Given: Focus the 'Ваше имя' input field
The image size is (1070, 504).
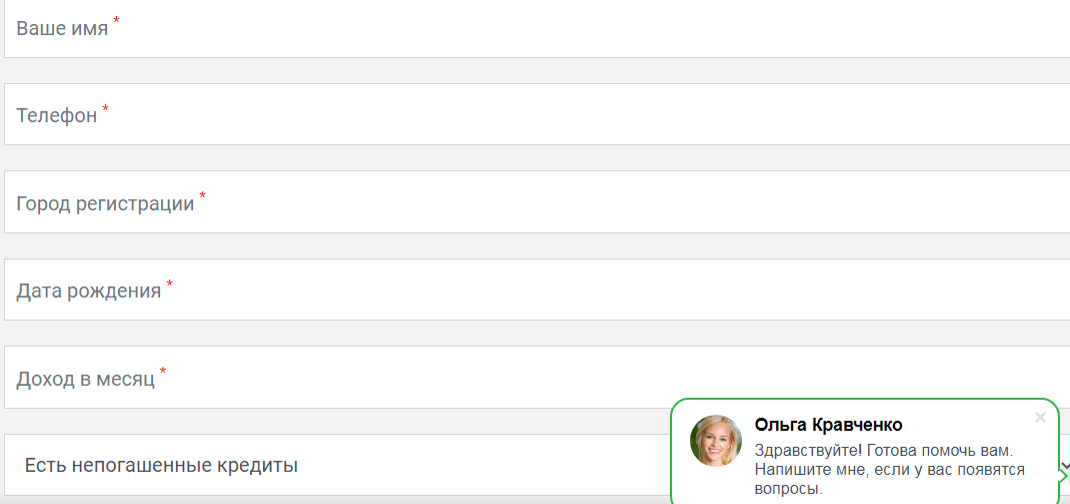Looking at the screenshot, I should tap(537, 29).
